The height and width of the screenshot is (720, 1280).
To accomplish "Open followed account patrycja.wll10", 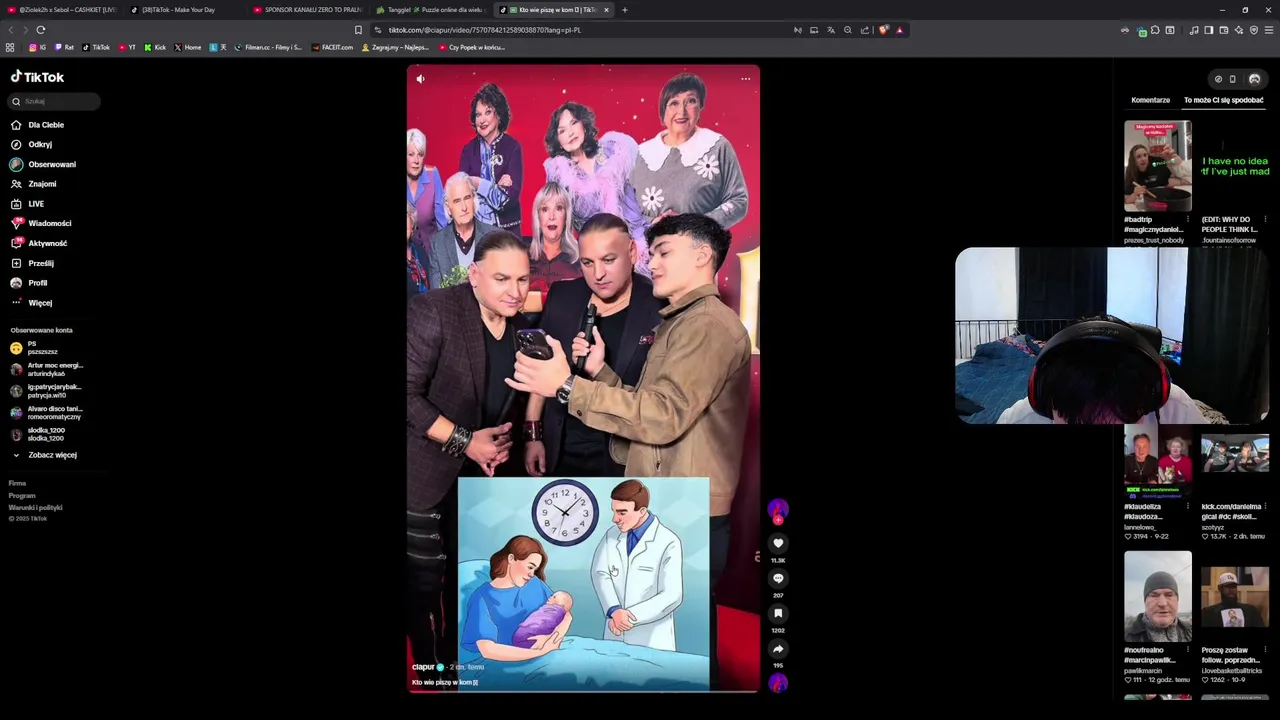I will [46, 391].
